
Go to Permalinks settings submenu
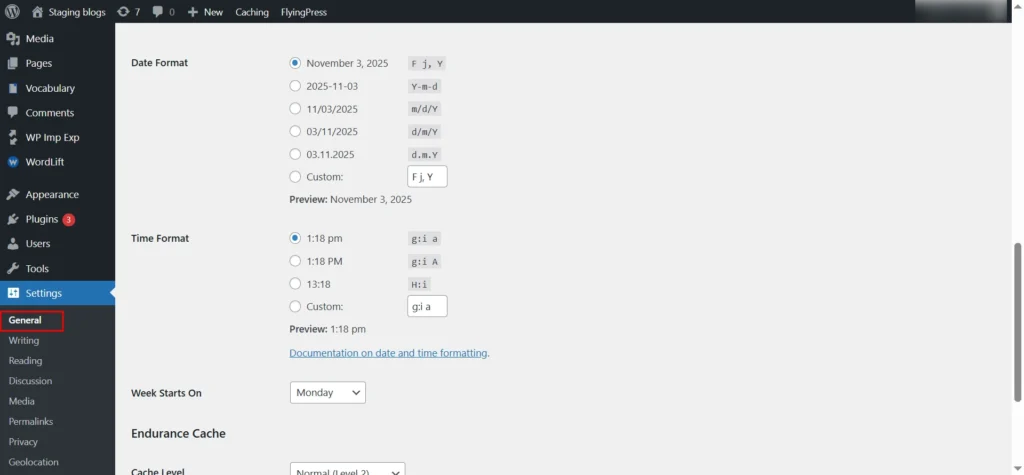pyautogui.click(x=30, y=422)
